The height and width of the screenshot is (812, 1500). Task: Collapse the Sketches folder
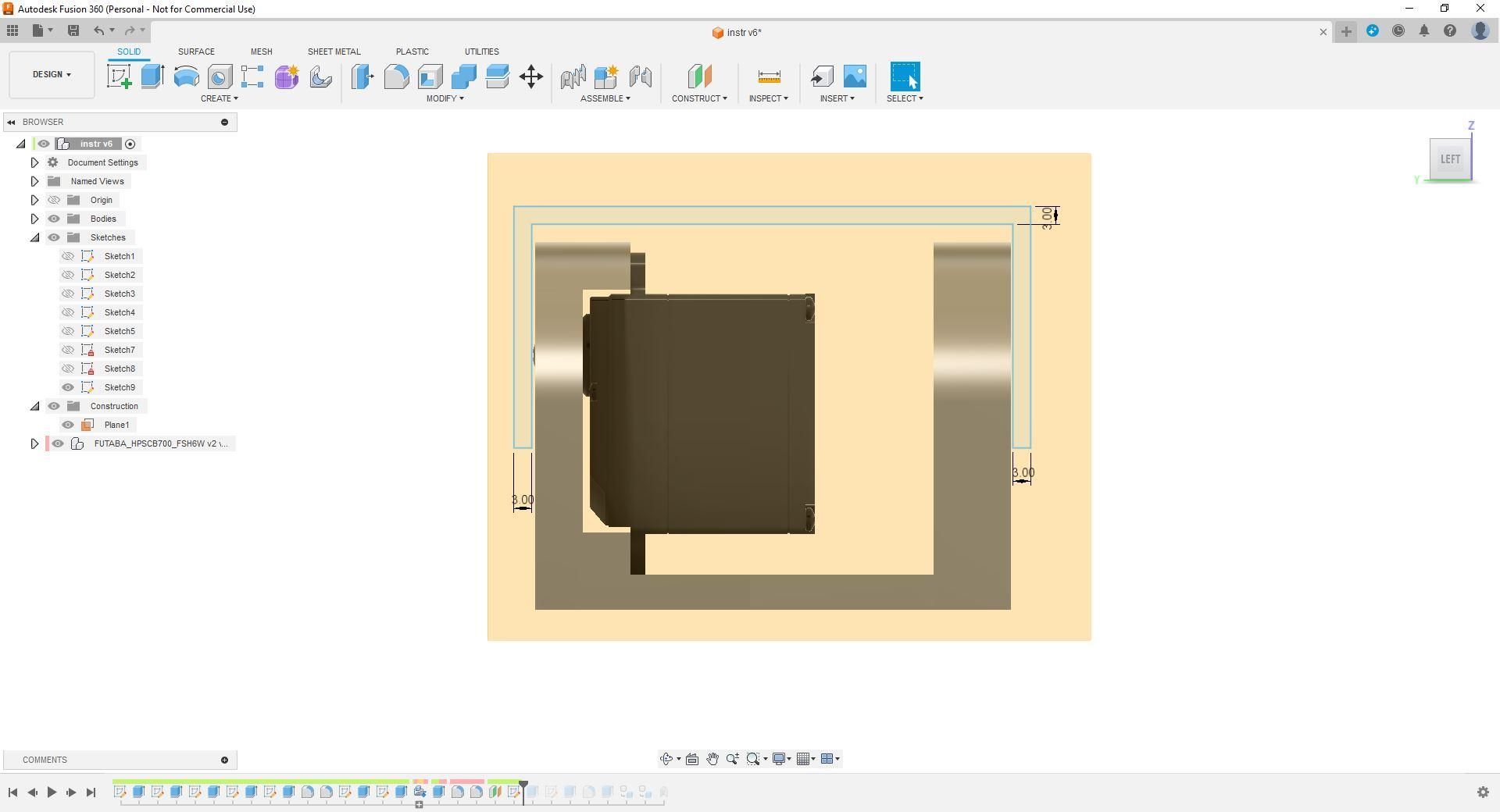[34, 237]
